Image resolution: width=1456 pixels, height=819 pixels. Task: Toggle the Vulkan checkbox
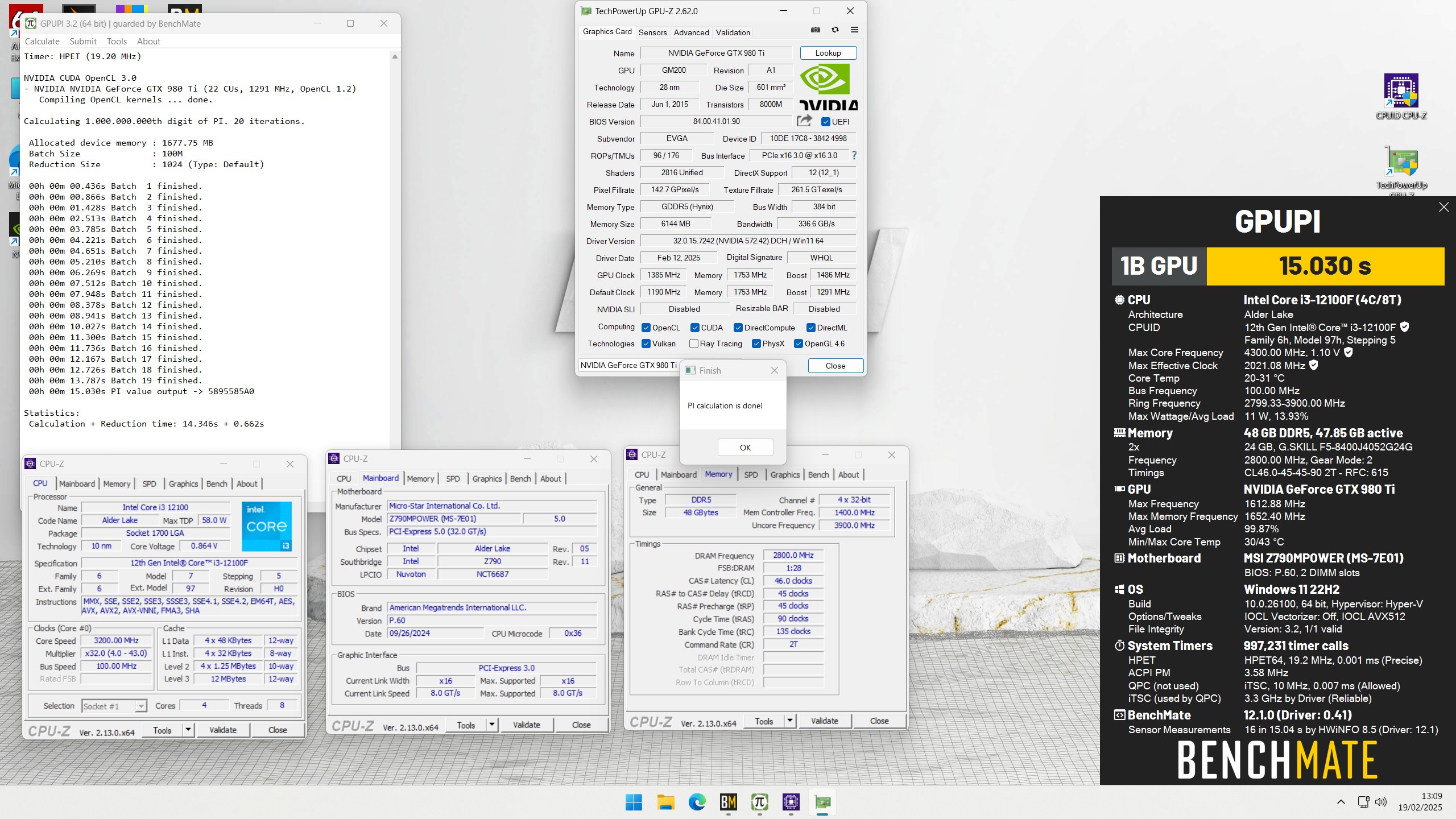click(x=646, y=344)
